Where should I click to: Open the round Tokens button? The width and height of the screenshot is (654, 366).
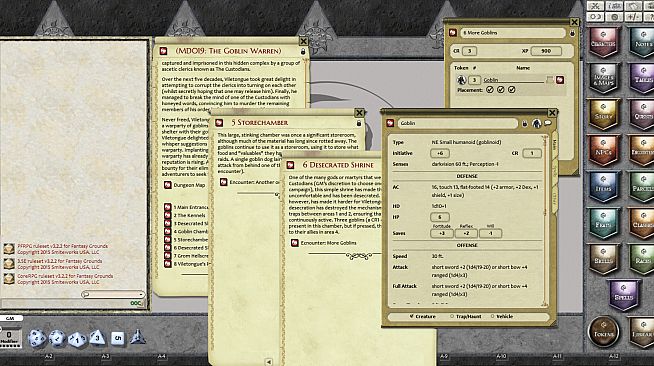[603, 332]
